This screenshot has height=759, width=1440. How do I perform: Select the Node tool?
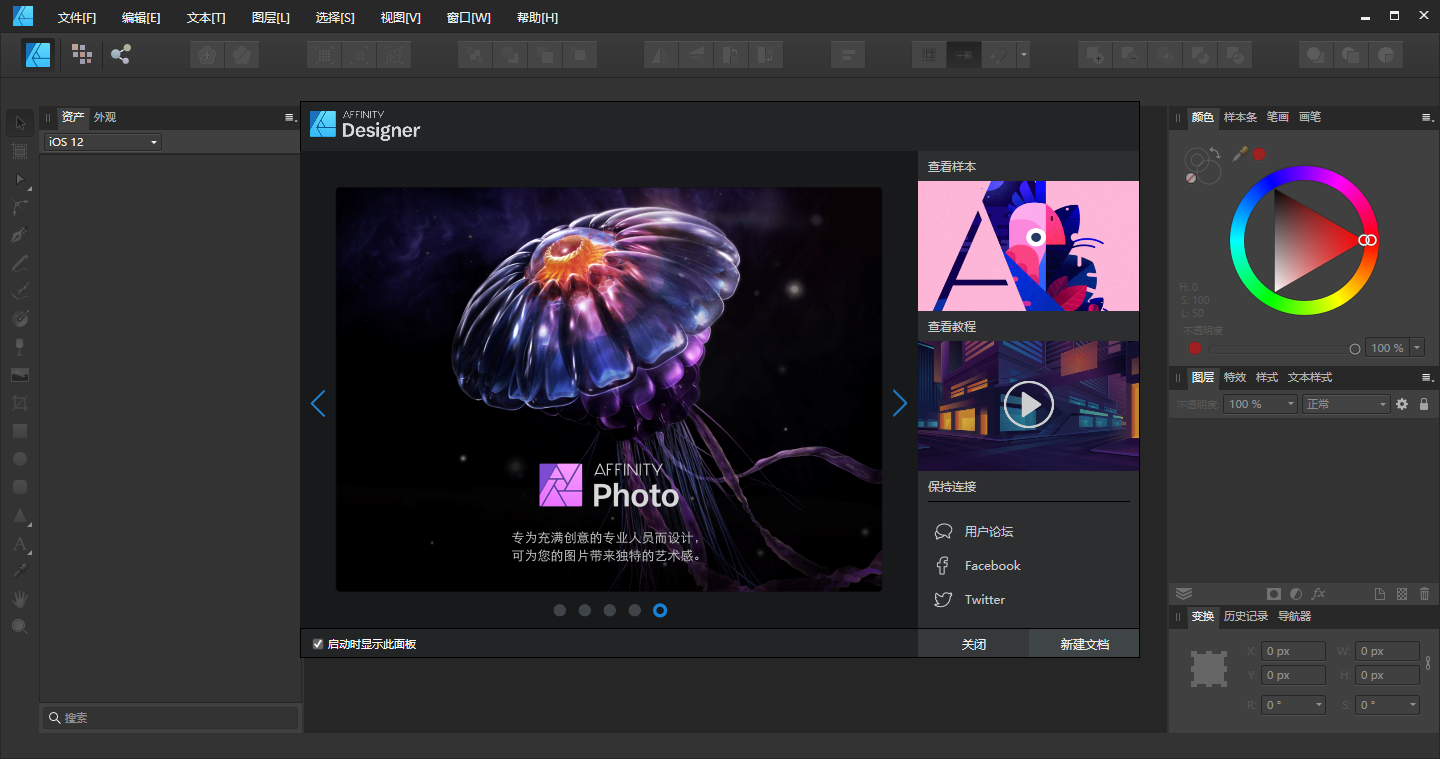20,179
